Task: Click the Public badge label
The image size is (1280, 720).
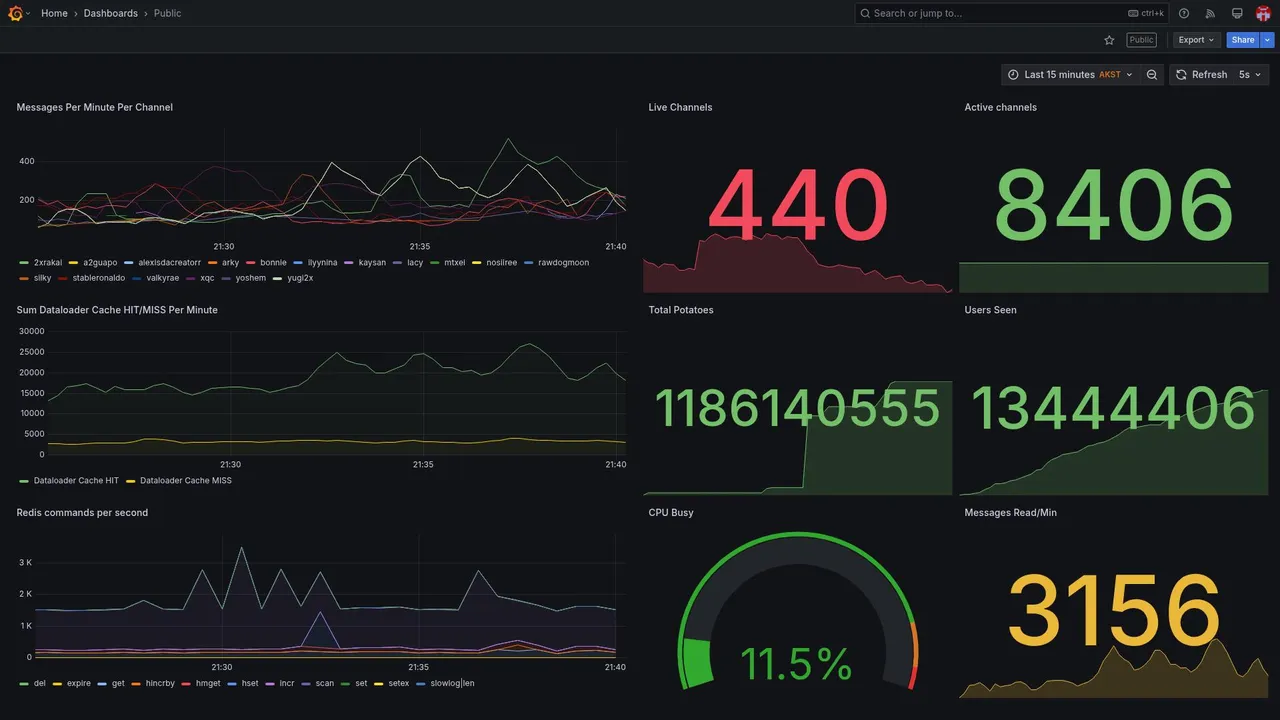Action: pos(1141,40)
